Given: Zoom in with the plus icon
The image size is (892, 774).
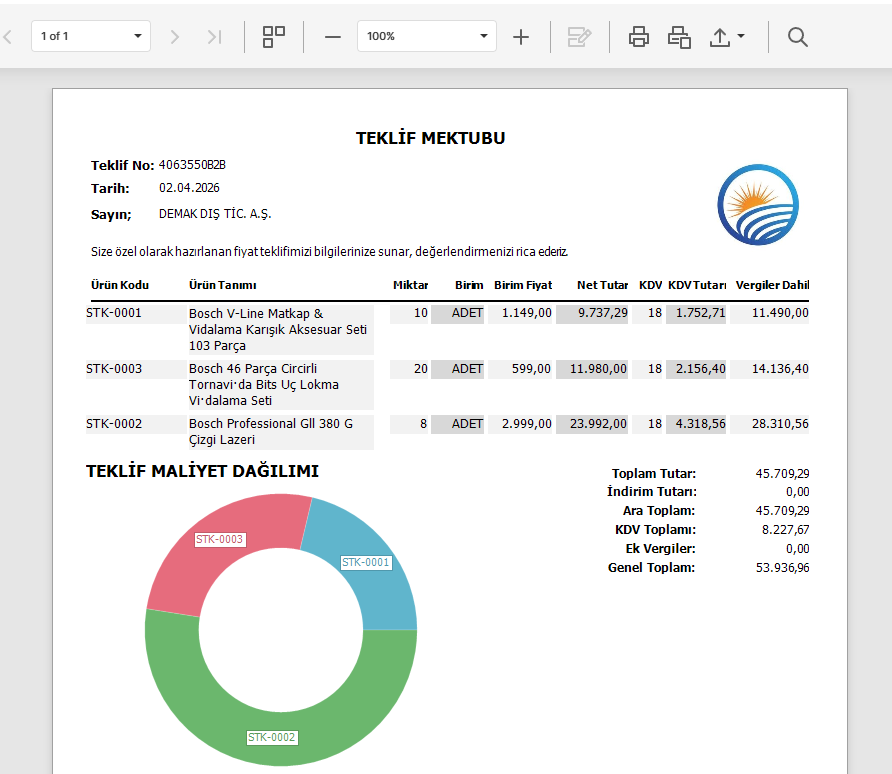Looking at the screenshot, I should [521, 37].
